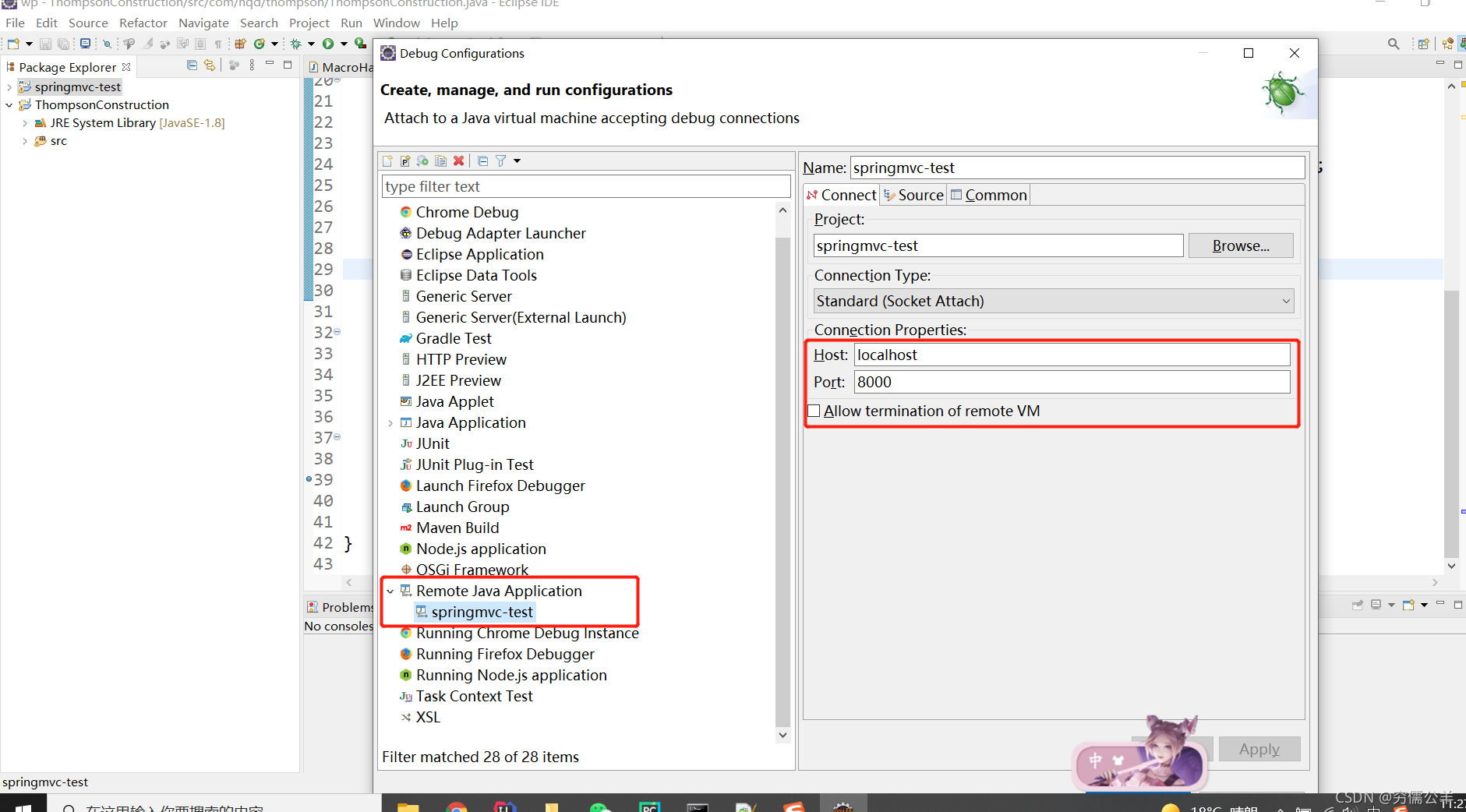Click the Project text field
Image resolution: width=1466 pixels, height=812 pixels.
coord(998,245)
